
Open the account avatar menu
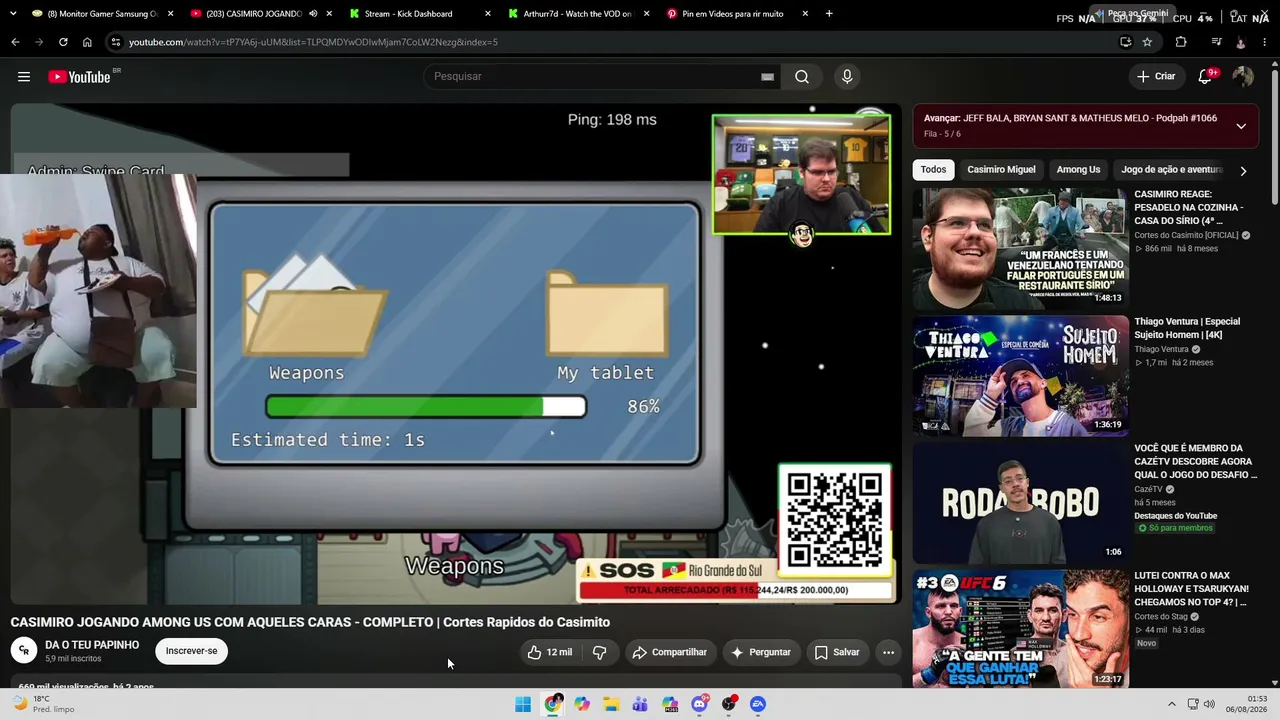pyautogui.click(x=1243, y=77)
